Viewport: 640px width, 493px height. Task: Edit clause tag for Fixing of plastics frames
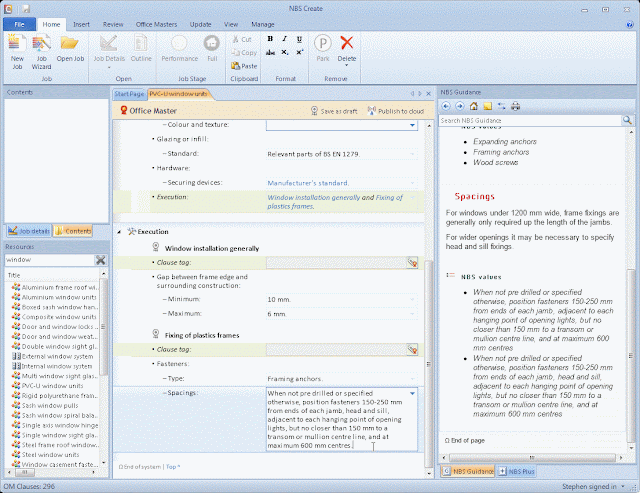point(413,350)
